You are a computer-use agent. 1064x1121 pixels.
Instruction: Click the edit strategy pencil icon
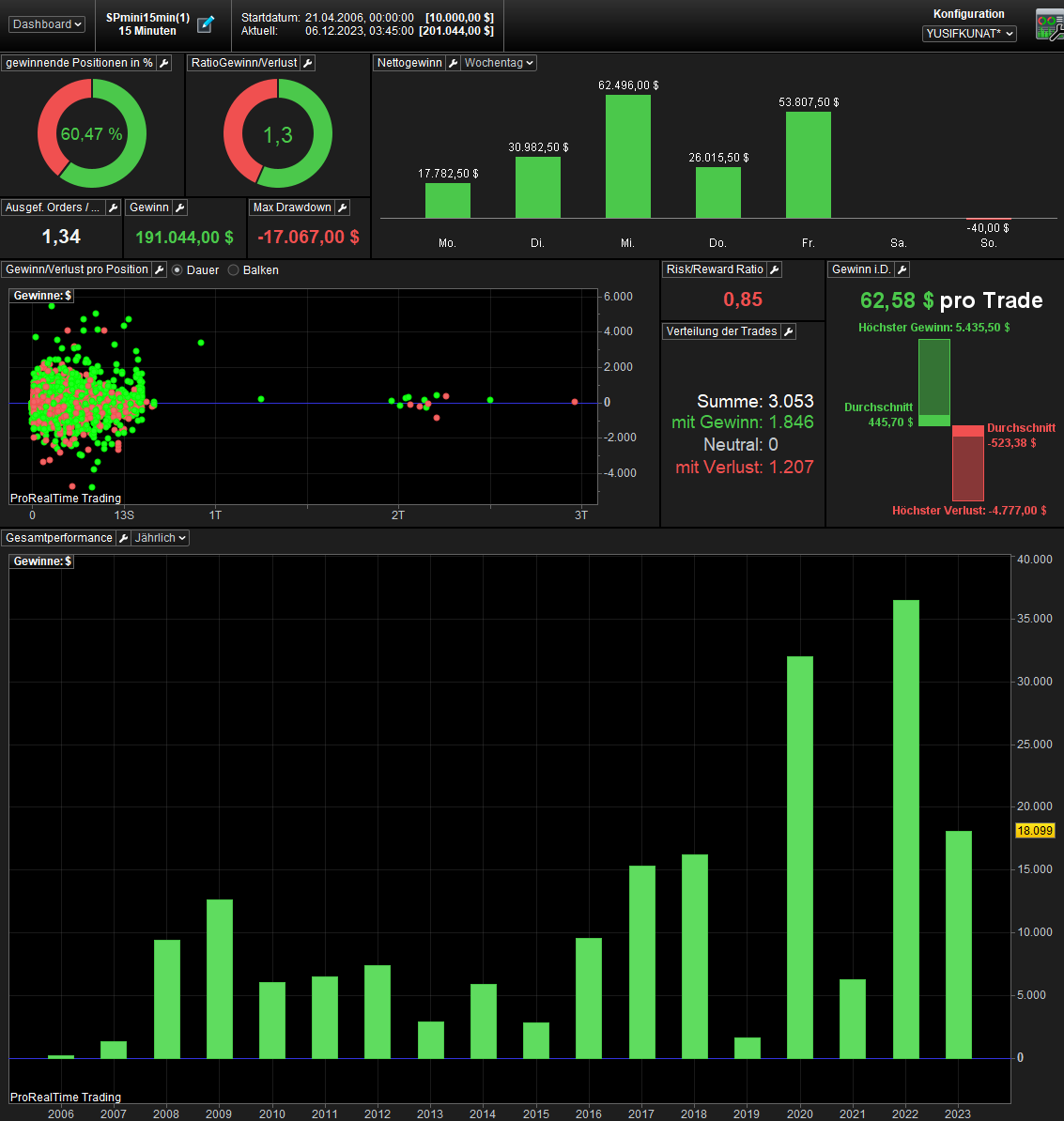206,23
